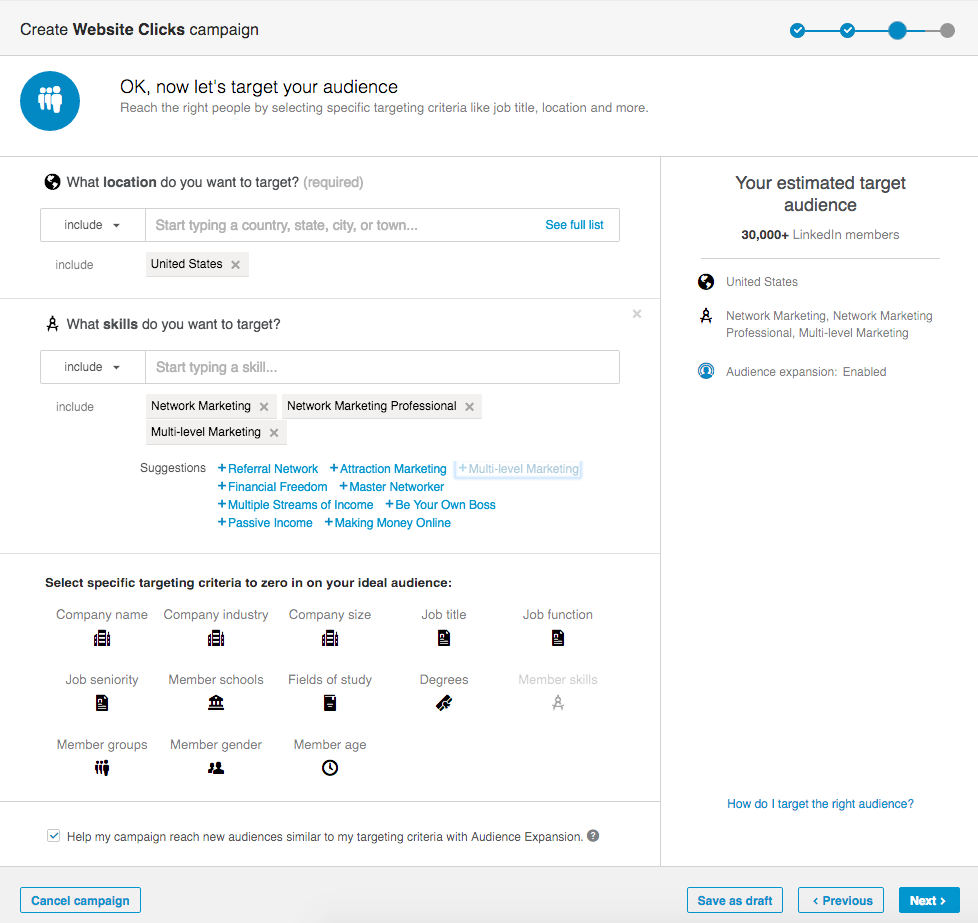Open the Fields of study icon

click(x=330, y=703)
